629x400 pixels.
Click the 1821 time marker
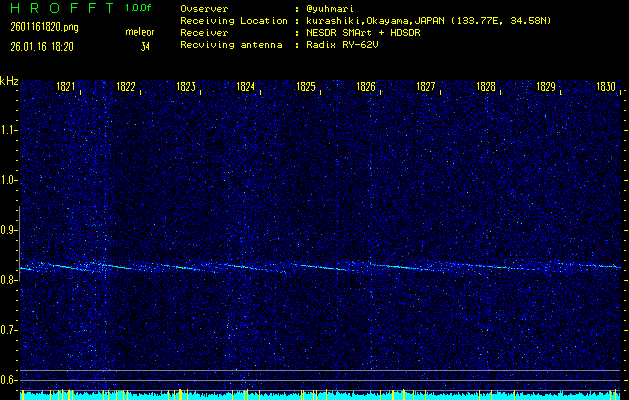click(x=66, y=88)
